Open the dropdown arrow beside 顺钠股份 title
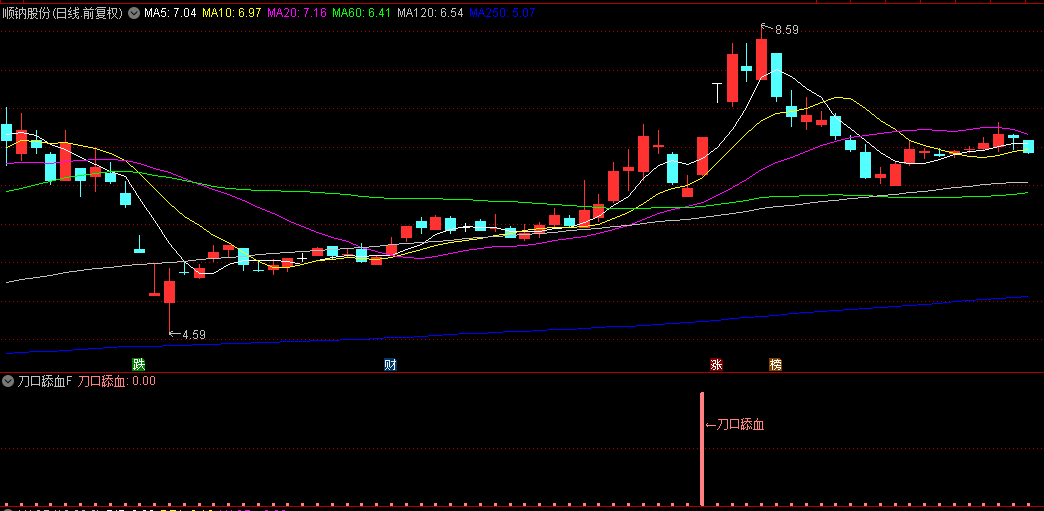Viewport: 1044px width, 511px height. point(134,13)
